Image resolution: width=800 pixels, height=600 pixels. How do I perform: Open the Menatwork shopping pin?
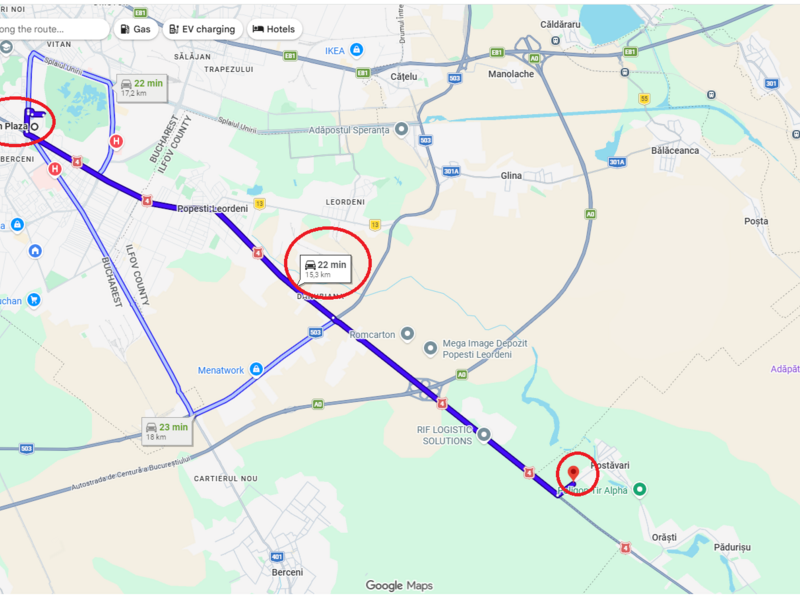pos(256,369)
